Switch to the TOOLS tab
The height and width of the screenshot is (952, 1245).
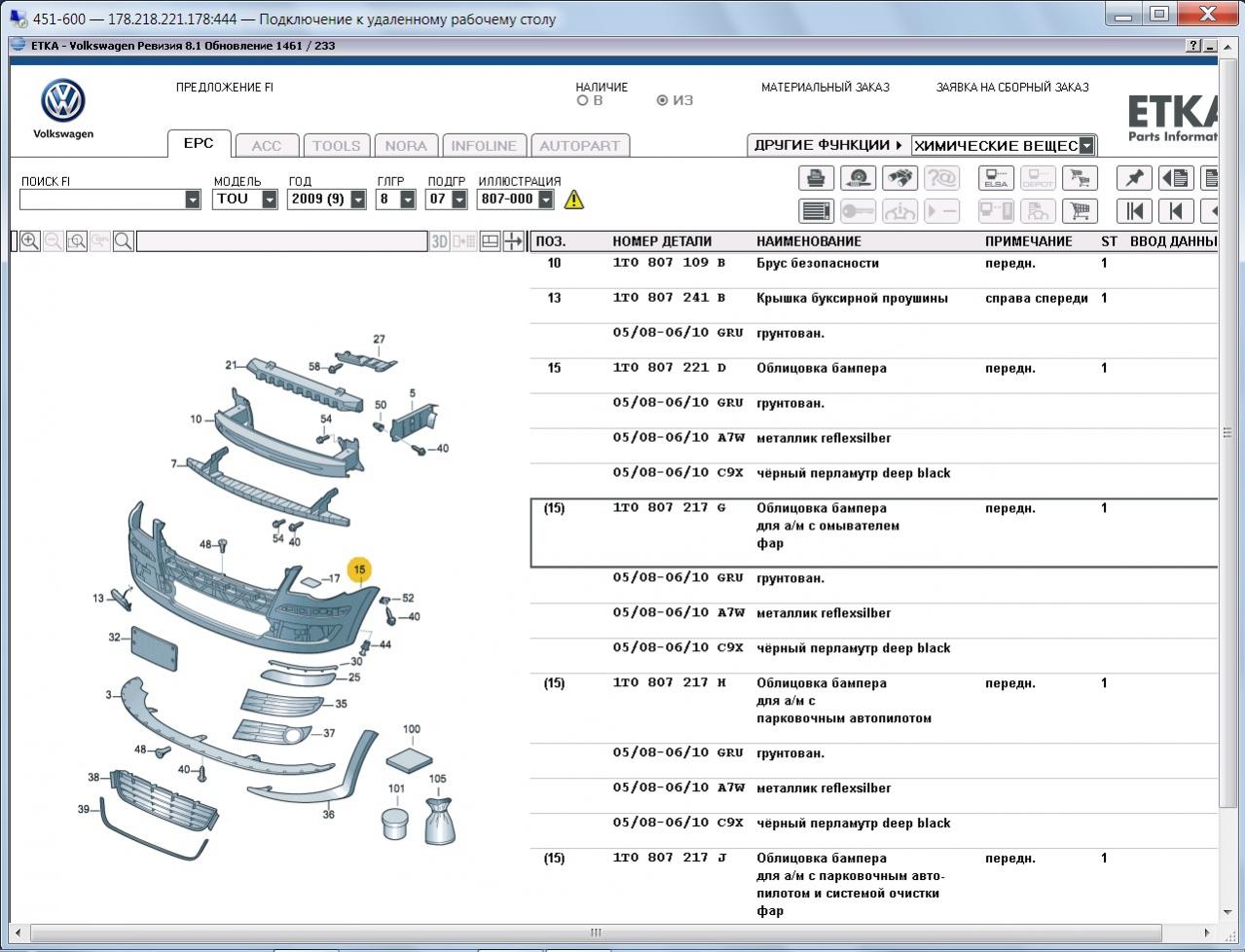(x=336, y=146)
